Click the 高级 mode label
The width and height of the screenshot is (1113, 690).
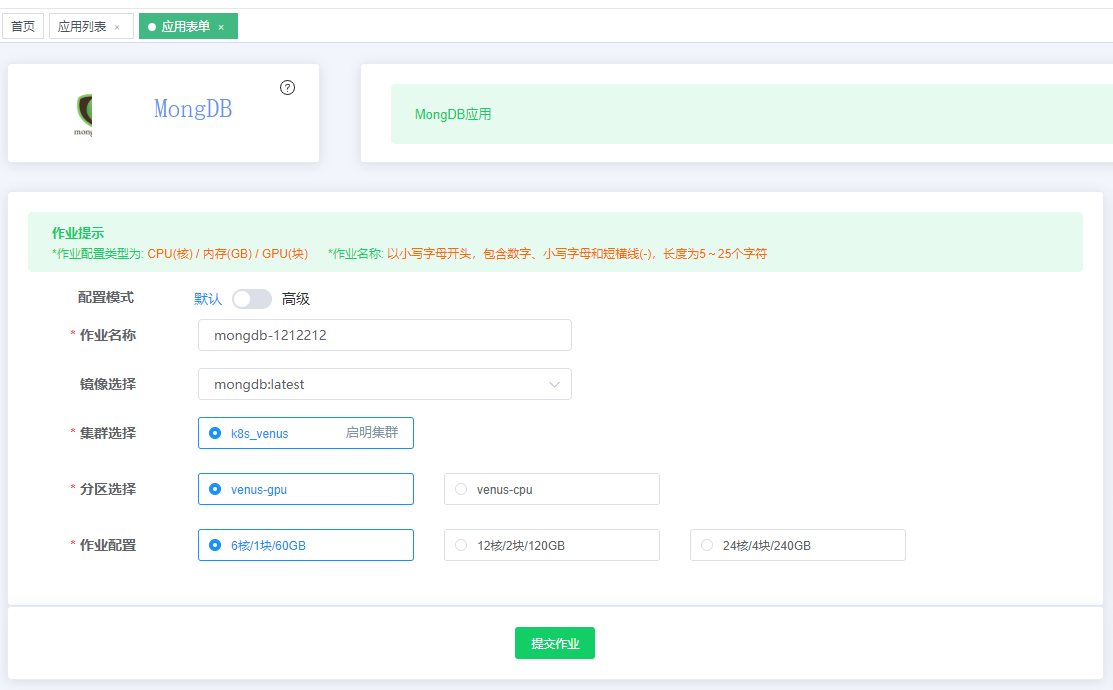tap(296, 299)
